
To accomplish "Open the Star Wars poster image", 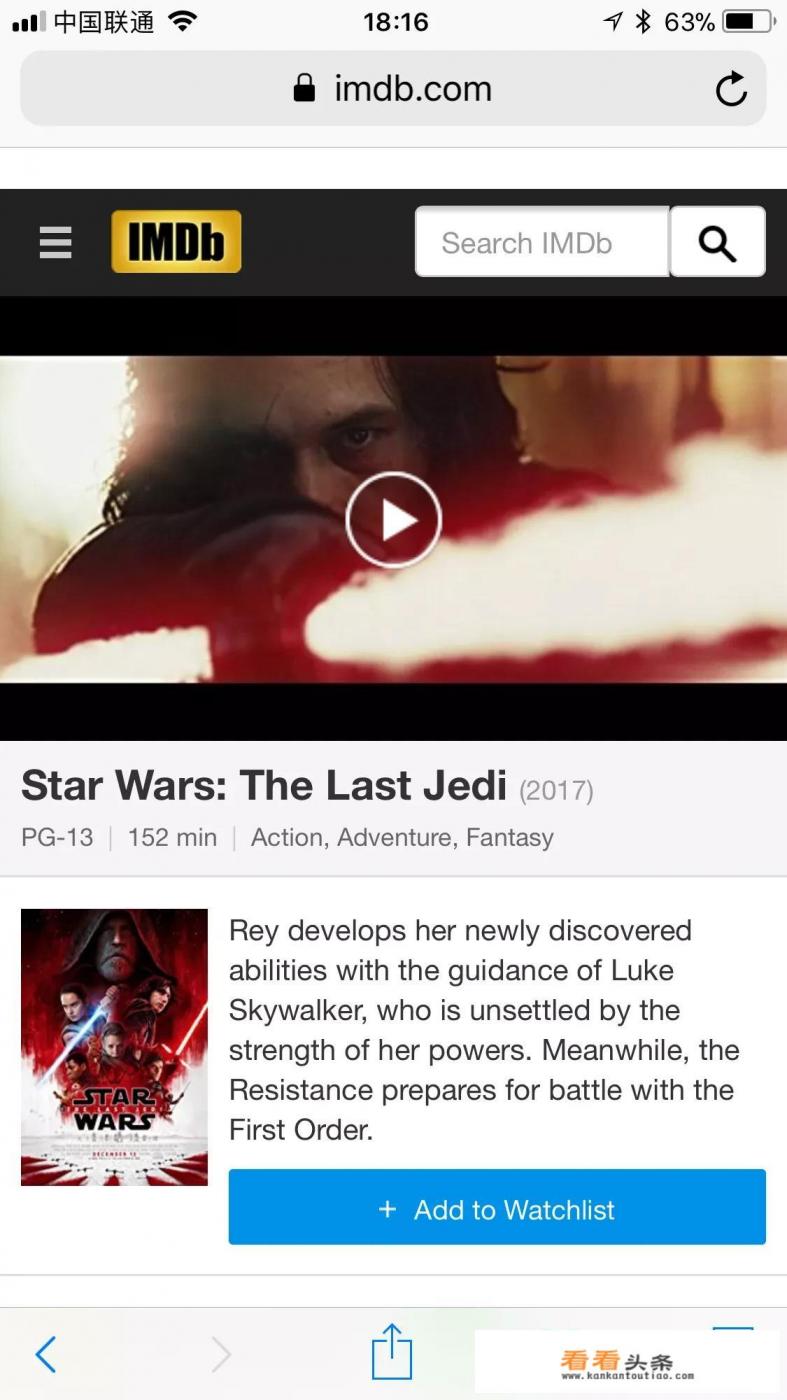I will pyautogui.click(x=114, y=1047).
